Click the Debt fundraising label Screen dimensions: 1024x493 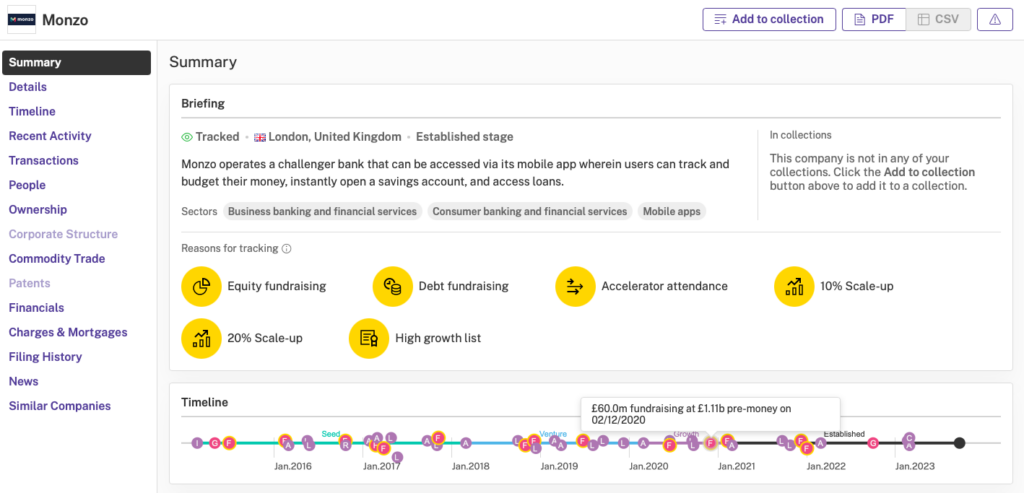click(464, 286)
